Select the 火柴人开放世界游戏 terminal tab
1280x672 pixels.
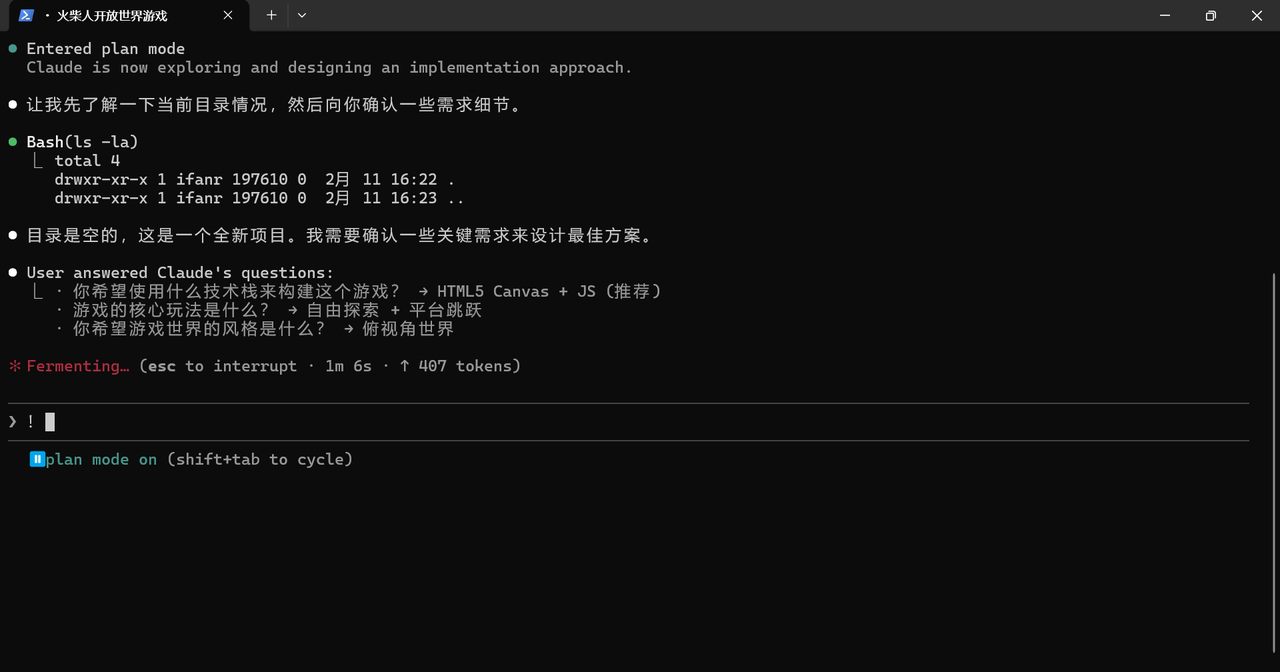click(x=118, y=16)
